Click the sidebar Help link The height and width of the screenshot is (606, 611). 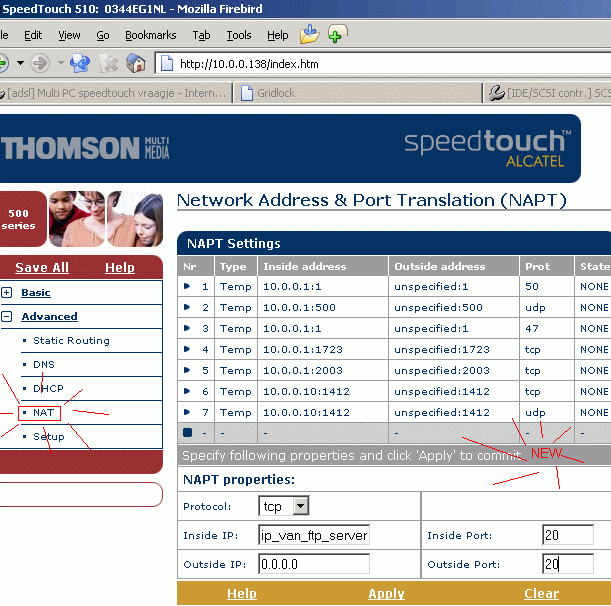120,267
